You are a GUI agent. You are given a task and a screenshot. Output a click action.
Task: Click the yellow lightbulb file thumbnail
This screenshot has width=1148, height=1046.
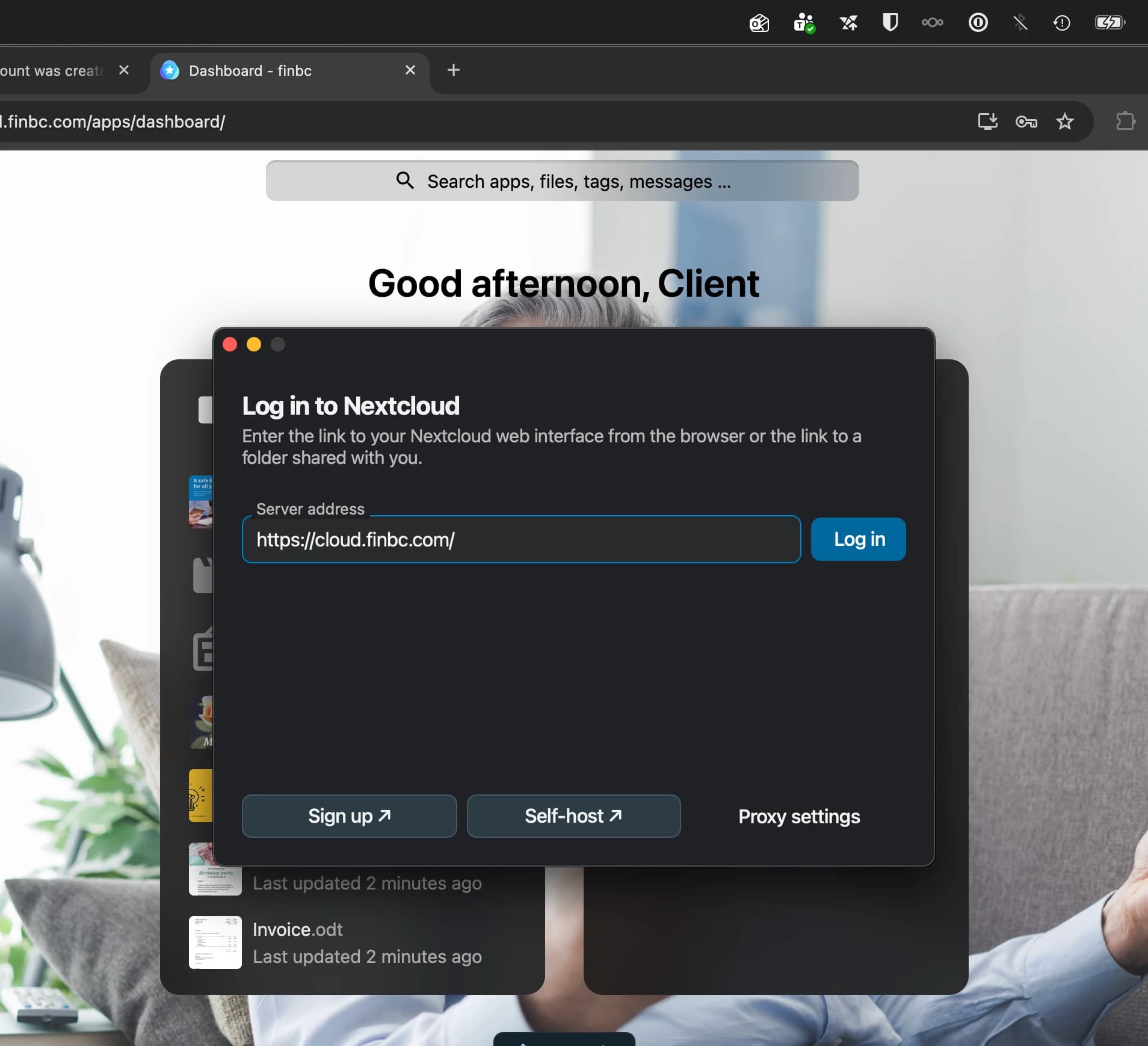coord(201,796)
